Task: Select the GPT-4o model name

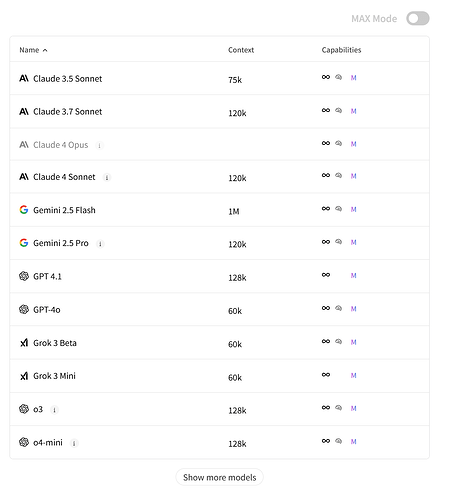Action: (47, 310)
